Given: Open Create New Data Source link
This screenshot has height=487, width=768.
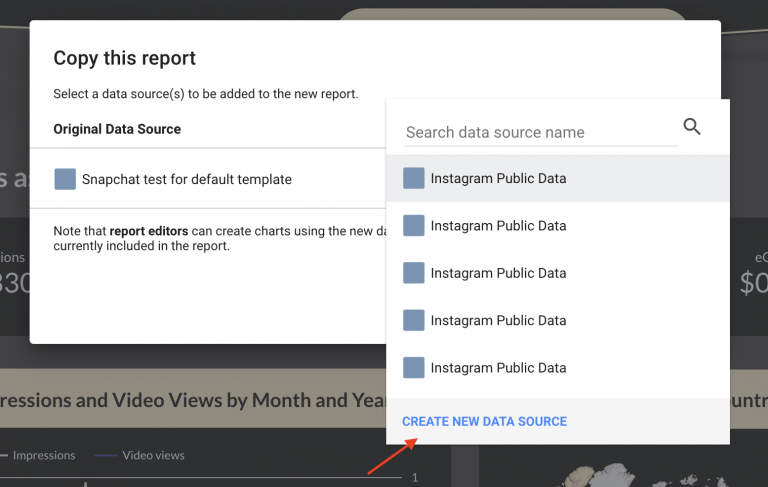Looking at the screenshot, I should [484, 422].
